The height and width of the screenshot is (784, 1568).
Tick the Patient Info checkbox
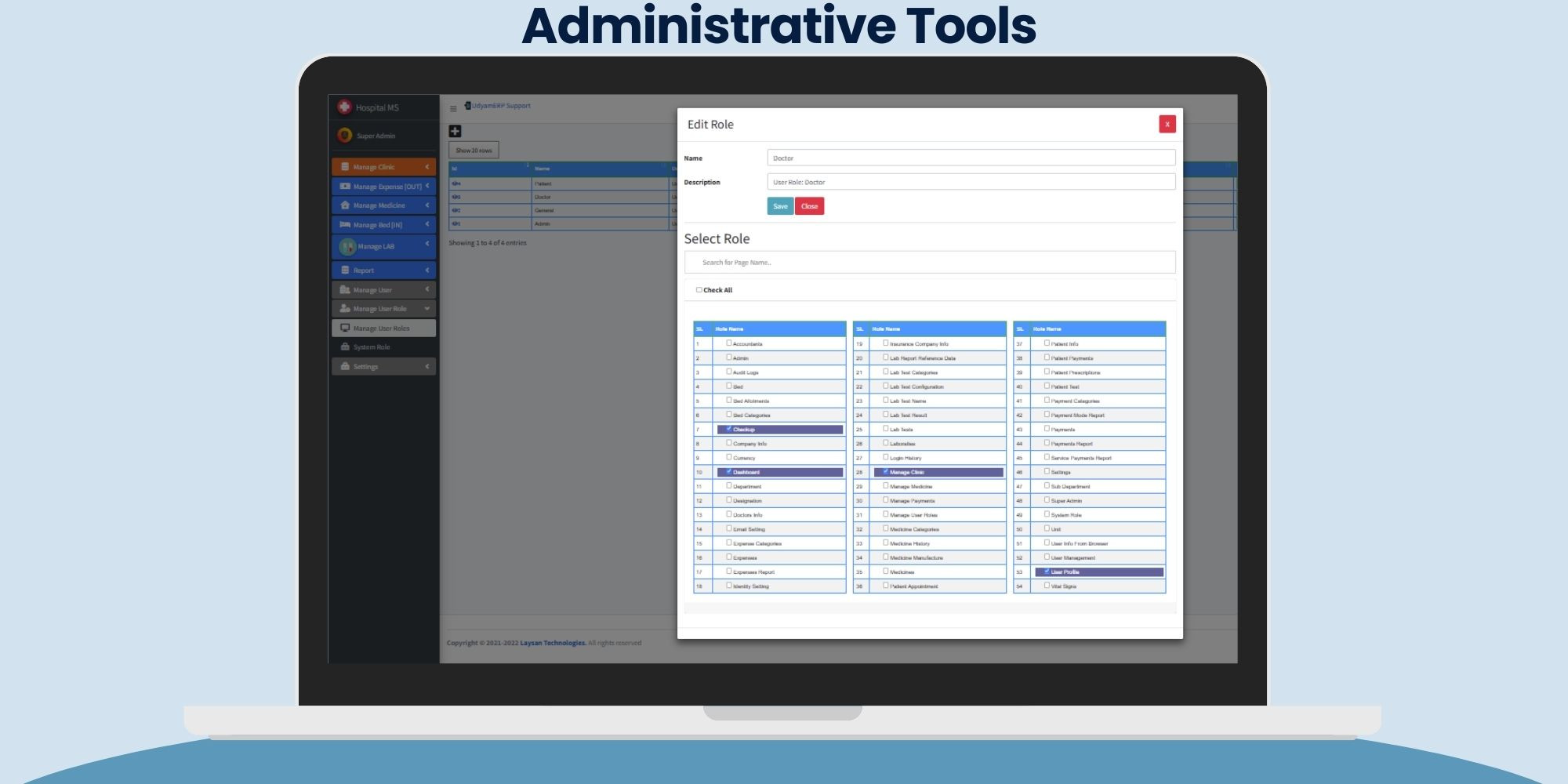pos(1047,343)
